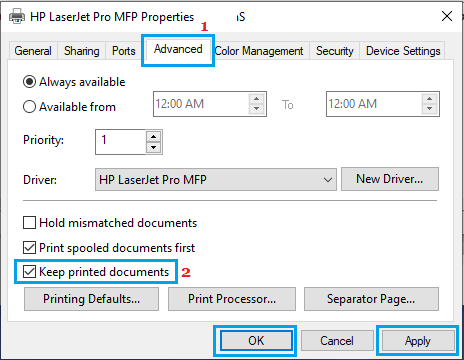This screenshot has width=464, height=360.
Task: Go to the Security tab
Action: click(334, 51)
